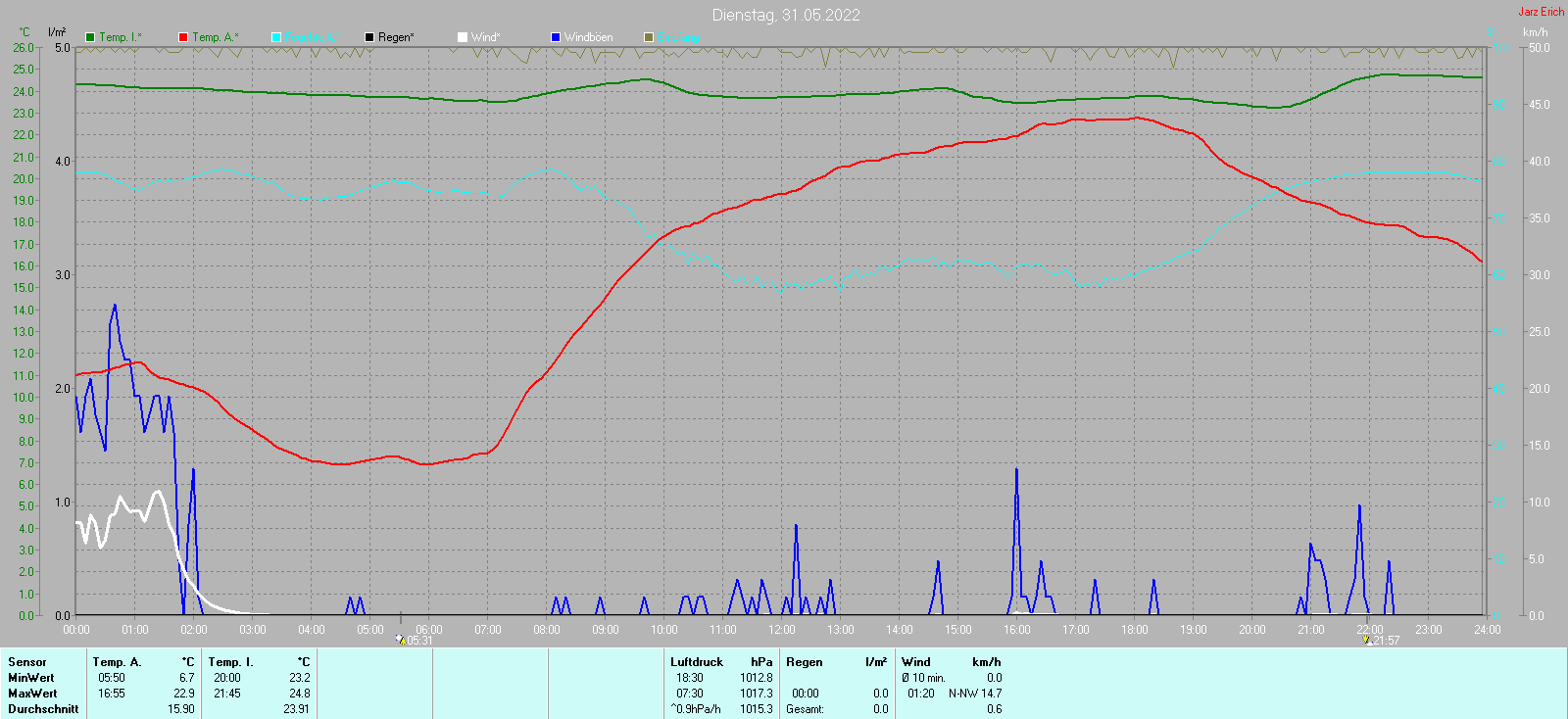
Task: Click the 'Temp. I.' table column header
Action: pyautogui.click(x=231, y=662)
